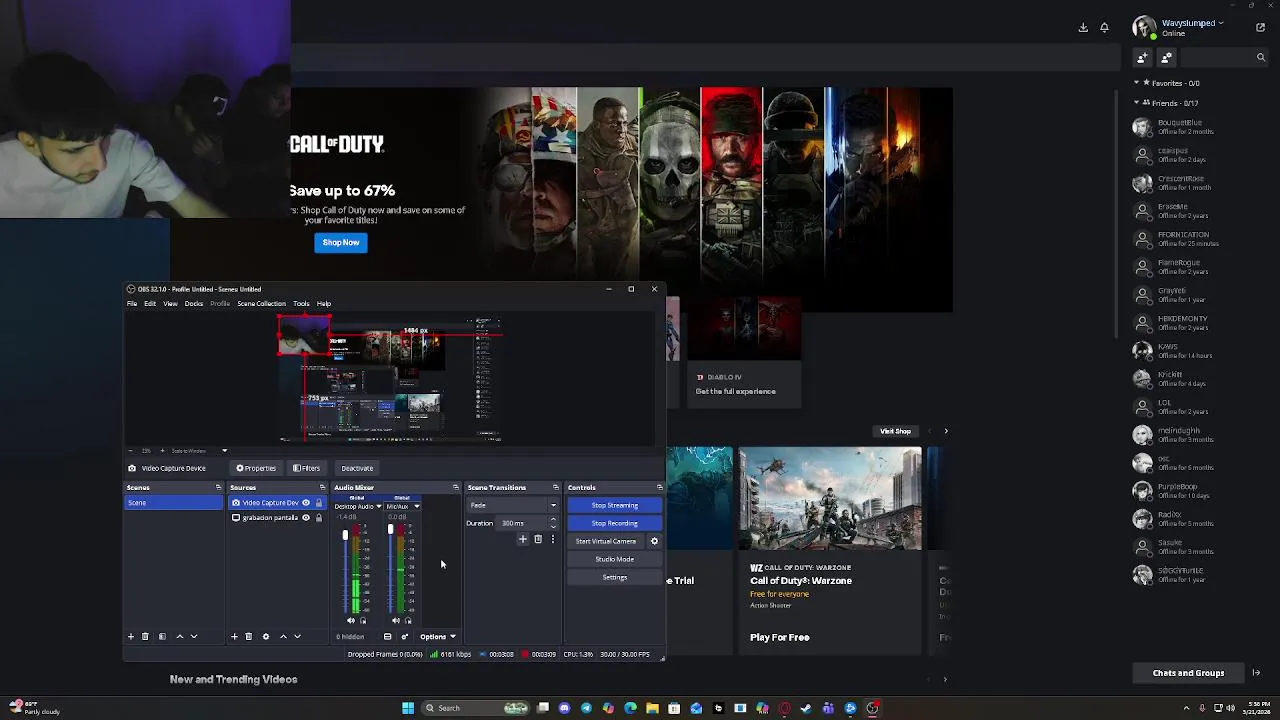Viewport: 1280px width, 720px height.
Task: Toggle visibility of Video Capture Device source
Action: point(306,503)
